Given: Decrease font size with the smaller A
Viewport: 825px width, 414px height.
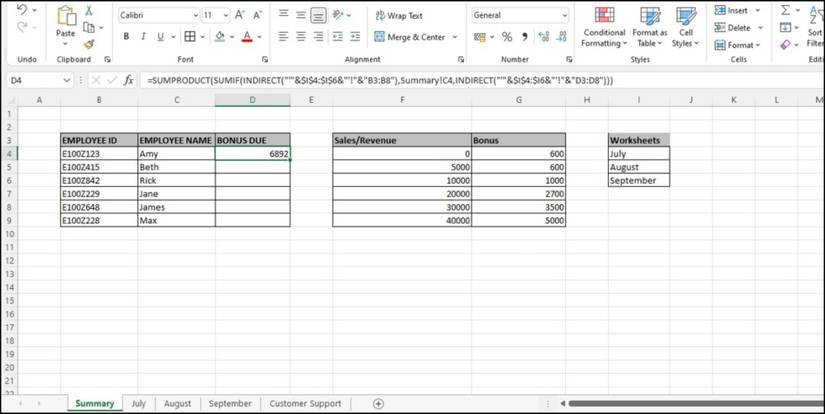Looking at the screenshot, I should (257, 15).
